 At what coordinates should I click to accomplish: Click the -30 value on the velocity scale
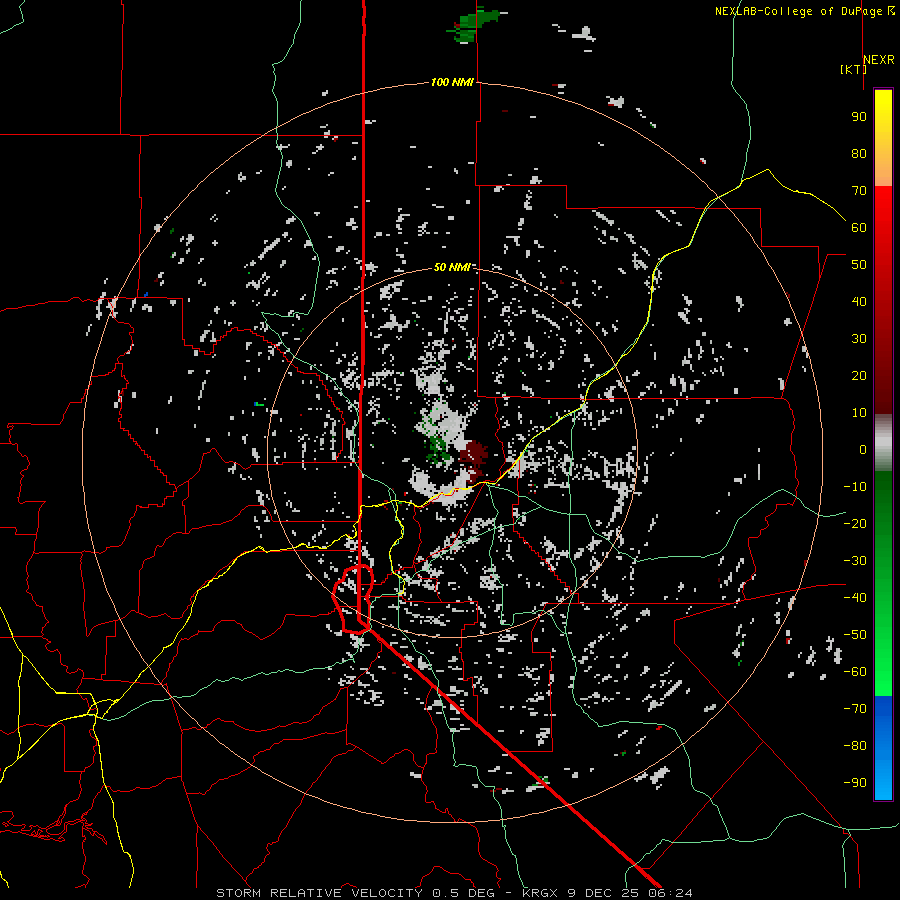pyautogui.click(x=855, y=561)
